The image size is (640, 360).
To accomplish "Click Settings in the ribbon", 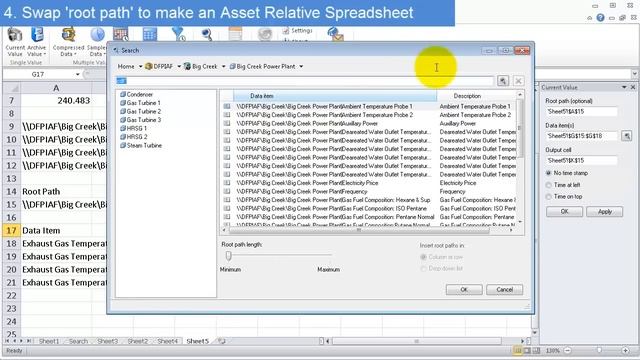I will pos(298,31).
